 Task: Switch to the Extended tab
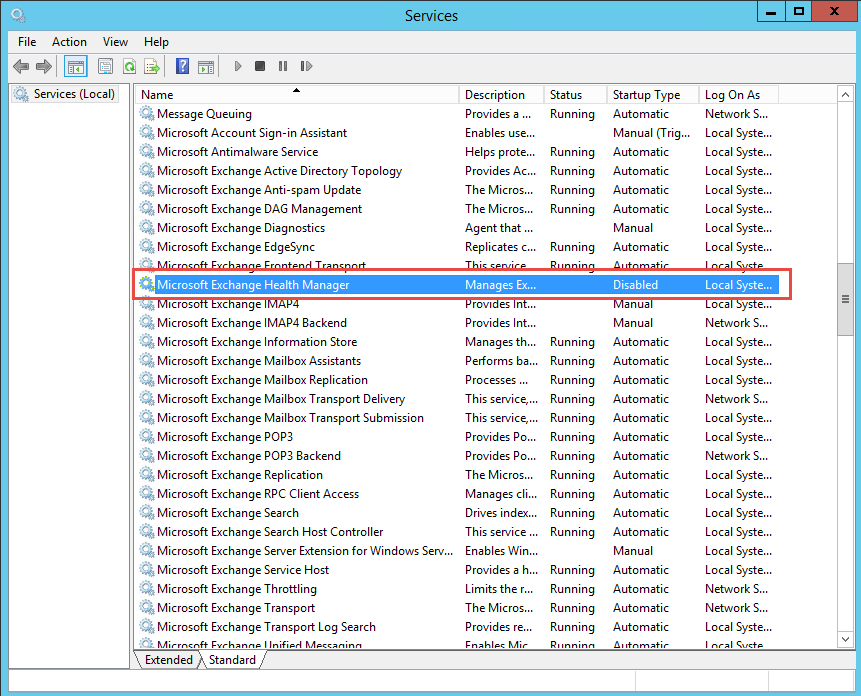[169, 660]
